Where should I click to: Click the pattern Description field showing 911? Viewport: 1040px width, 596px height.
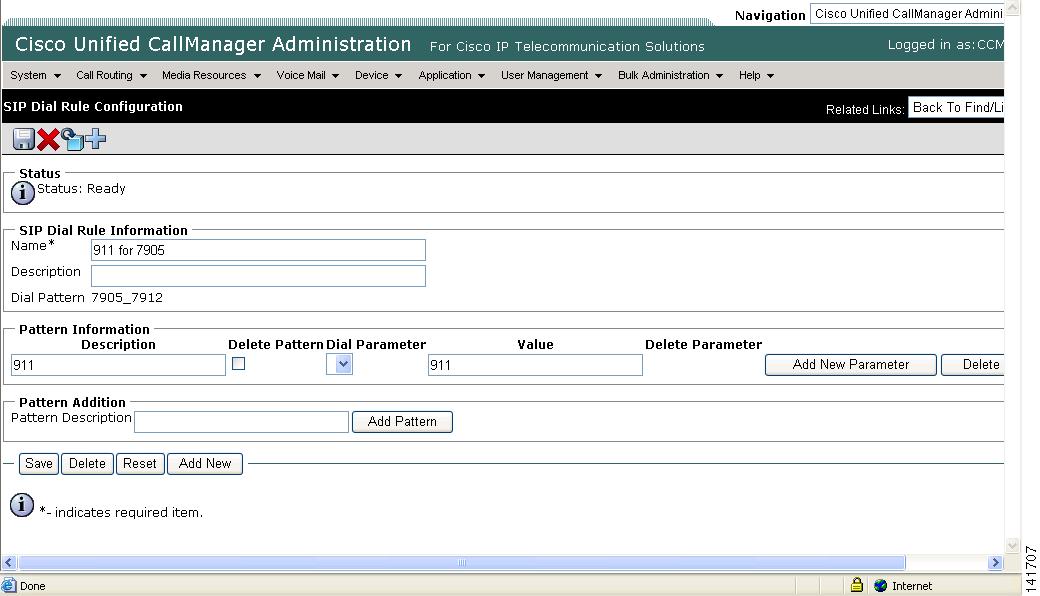coord(118,365)
